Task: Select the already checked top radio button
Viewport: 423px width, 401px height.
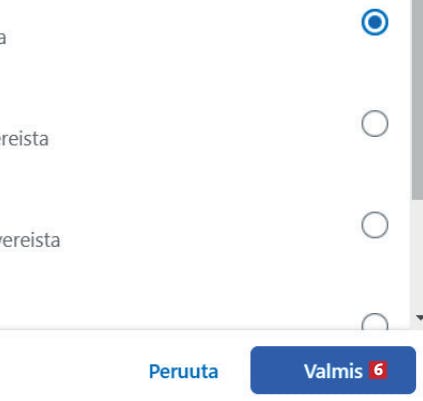Action: 375,22
